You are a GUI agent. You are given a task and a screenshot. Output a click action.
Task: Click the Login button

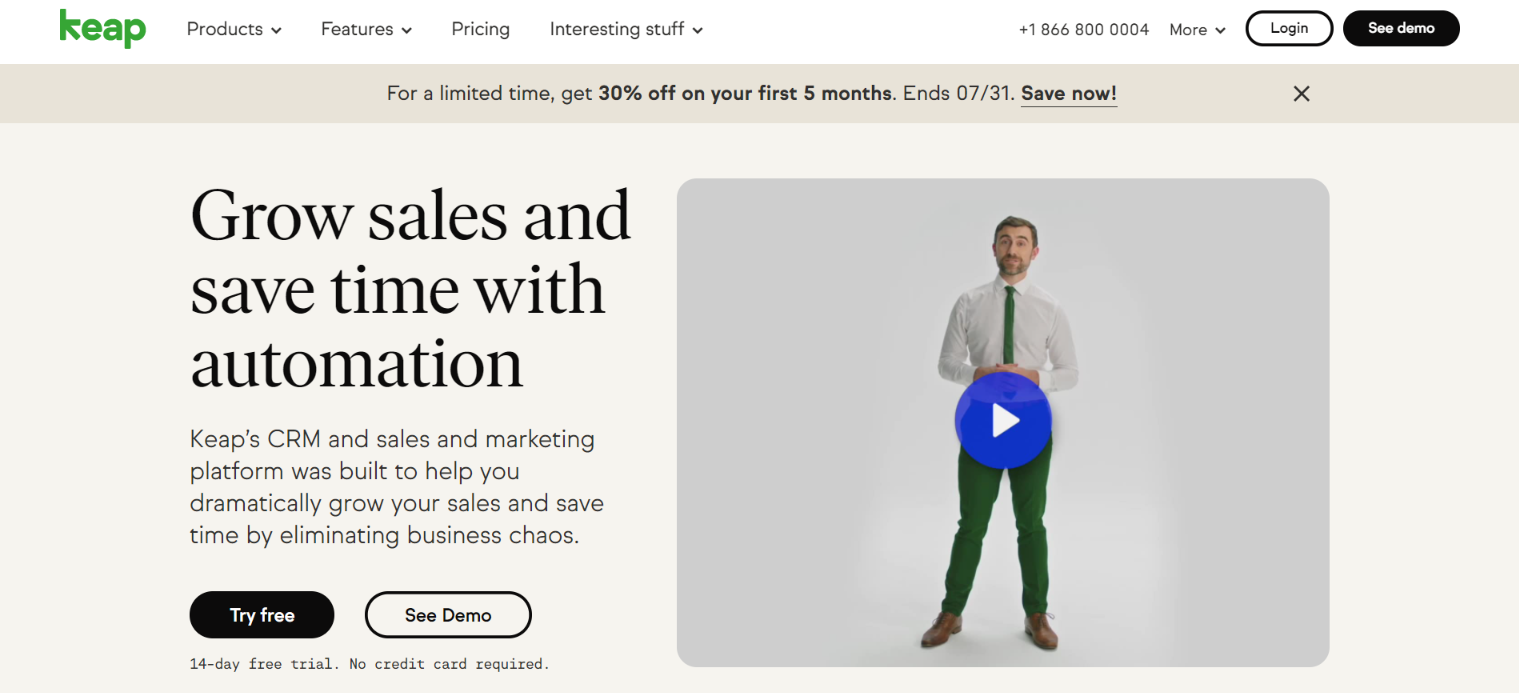click(1289, 28)
